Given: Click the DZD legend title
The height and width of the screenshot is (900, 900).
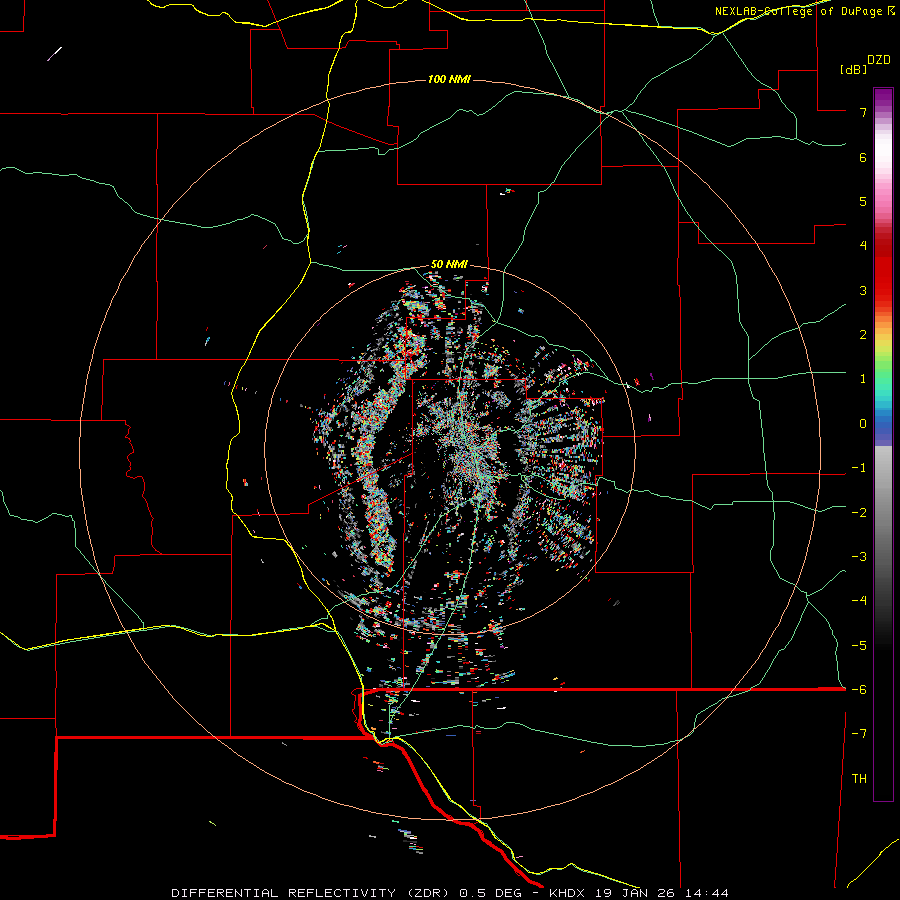Looking at the screenshot, I should [879, 60].
